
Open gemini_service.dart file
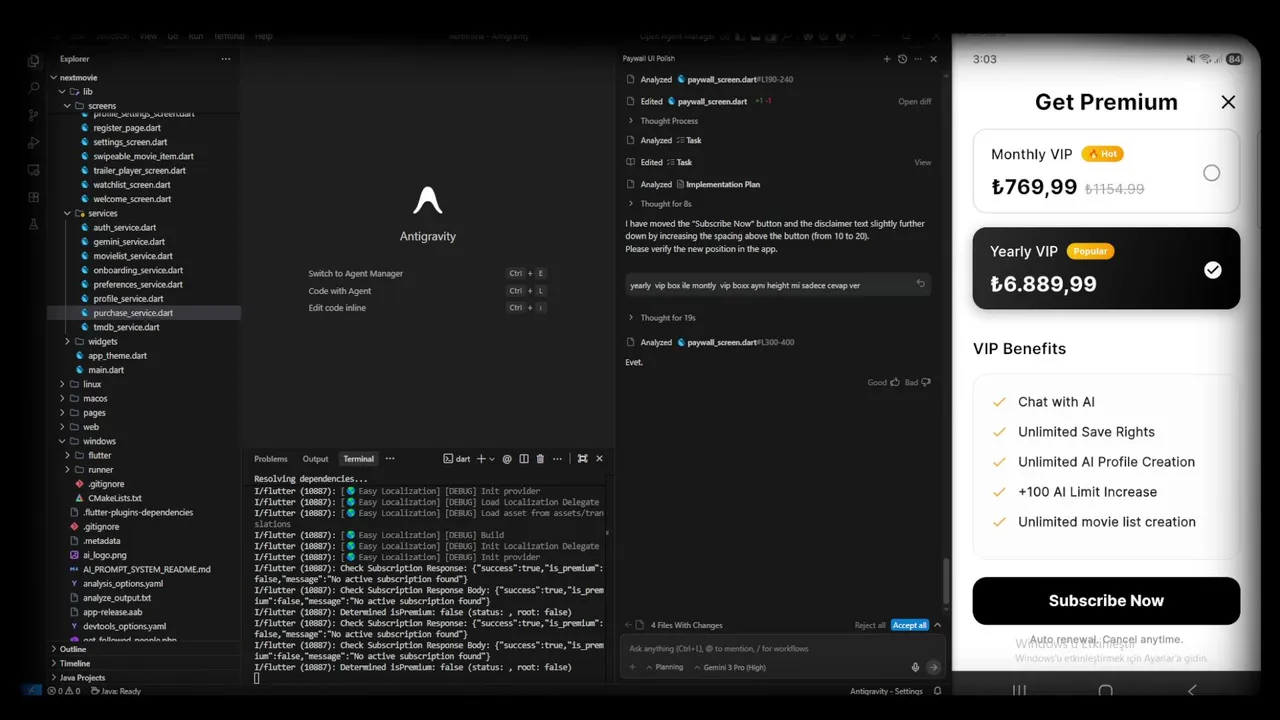(x=129, y=242)
